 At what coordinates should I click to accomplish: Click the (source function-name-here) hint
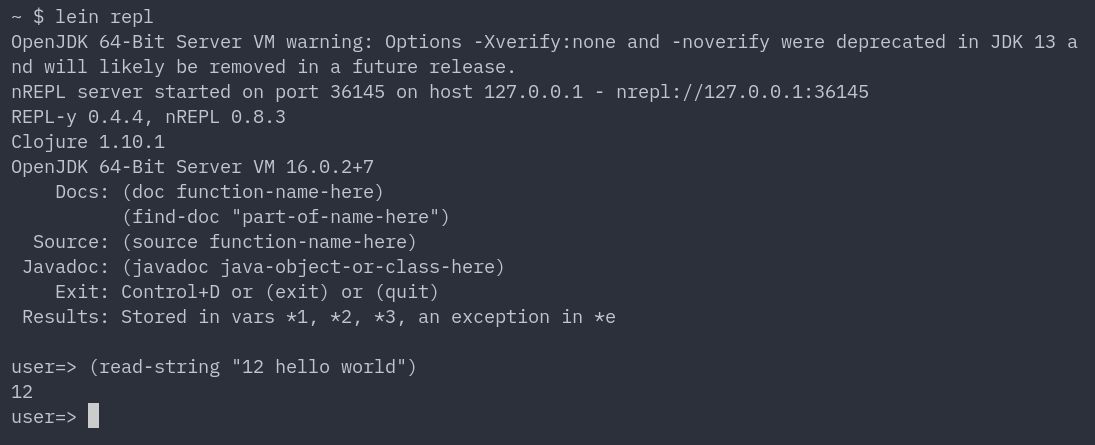click(x=269, y=242)
